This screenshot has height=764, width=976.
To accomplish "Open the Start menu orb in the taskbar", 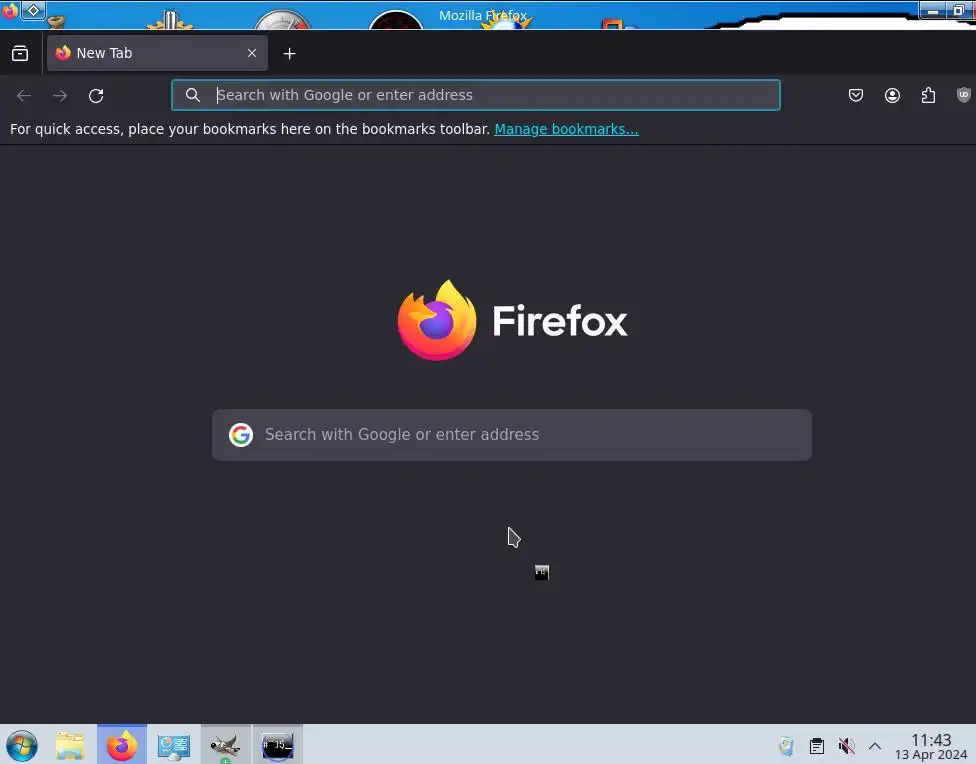I will click(22, 745).
